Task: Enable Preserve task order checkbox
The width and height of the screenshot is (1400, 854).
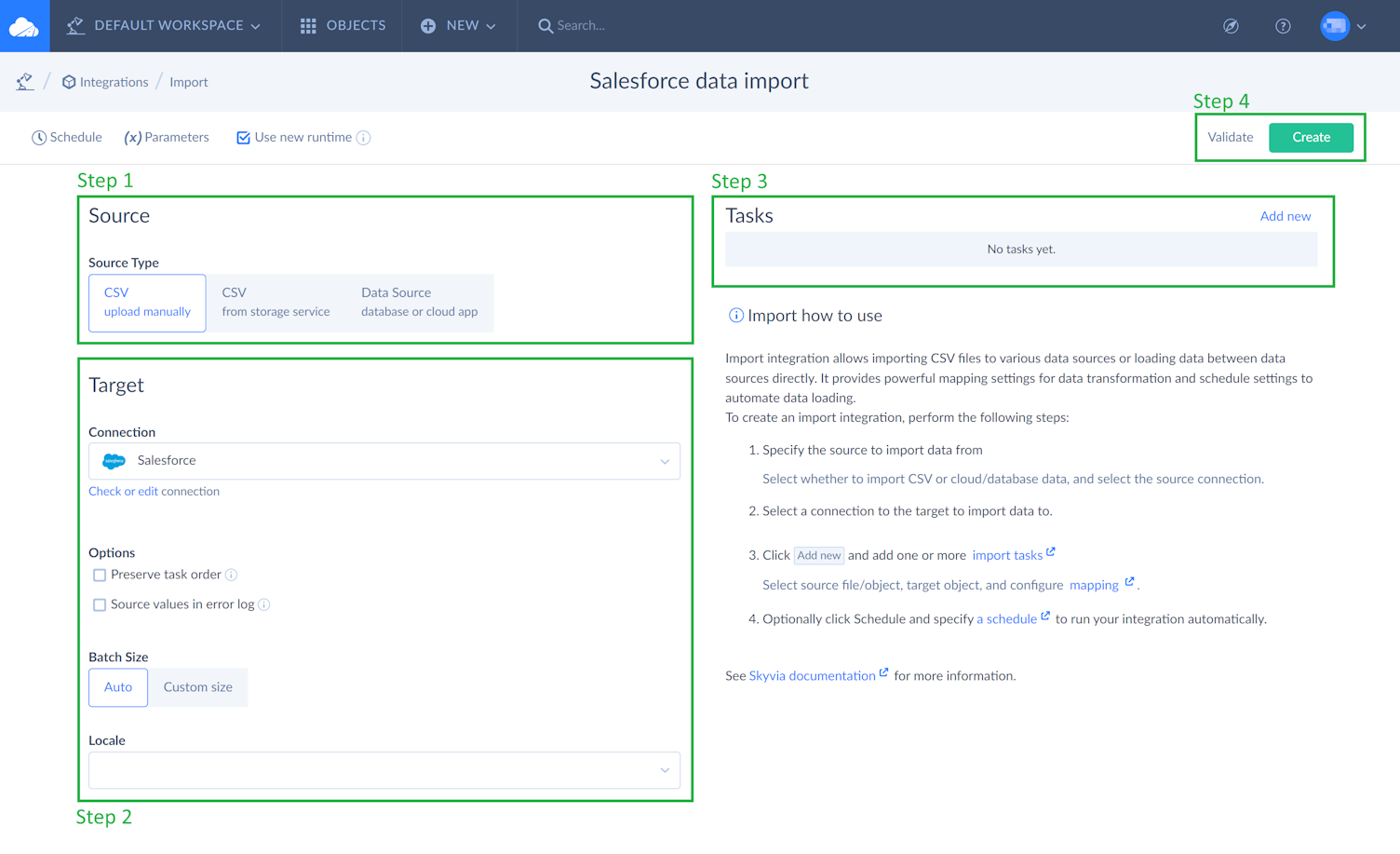Action: [100, 576]
